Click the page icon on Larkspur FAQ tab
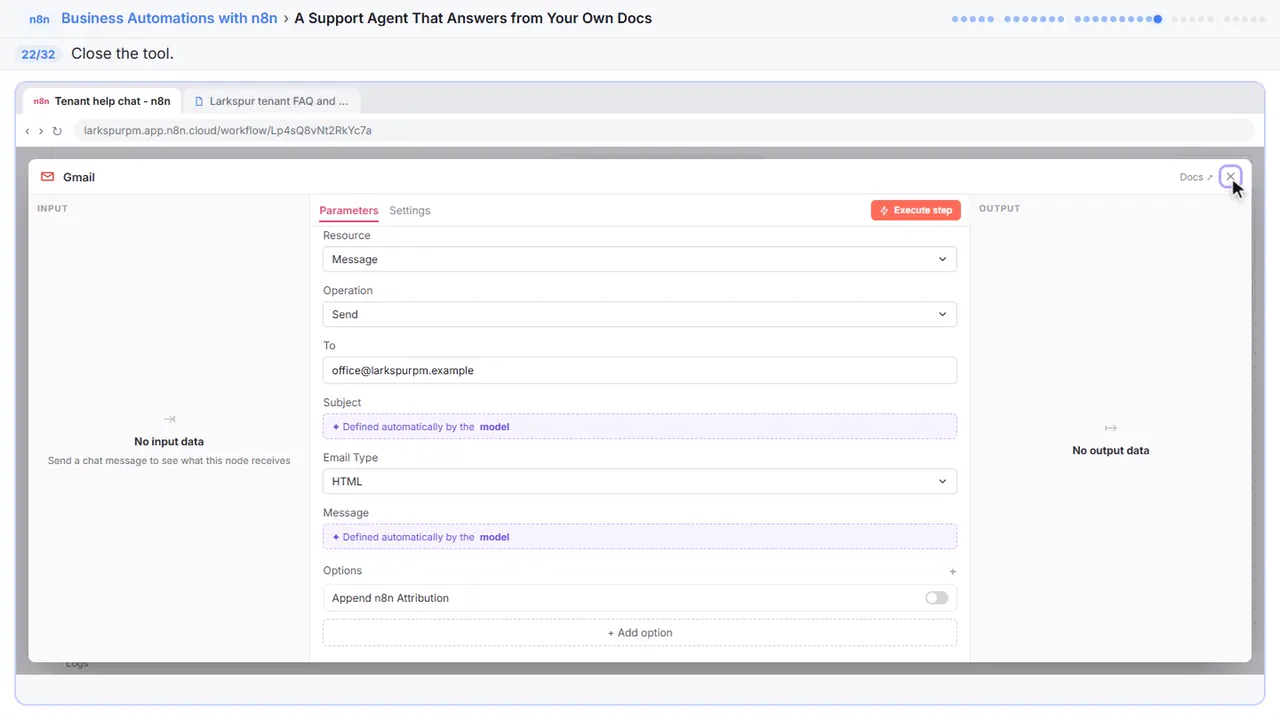 coord(199,101)
